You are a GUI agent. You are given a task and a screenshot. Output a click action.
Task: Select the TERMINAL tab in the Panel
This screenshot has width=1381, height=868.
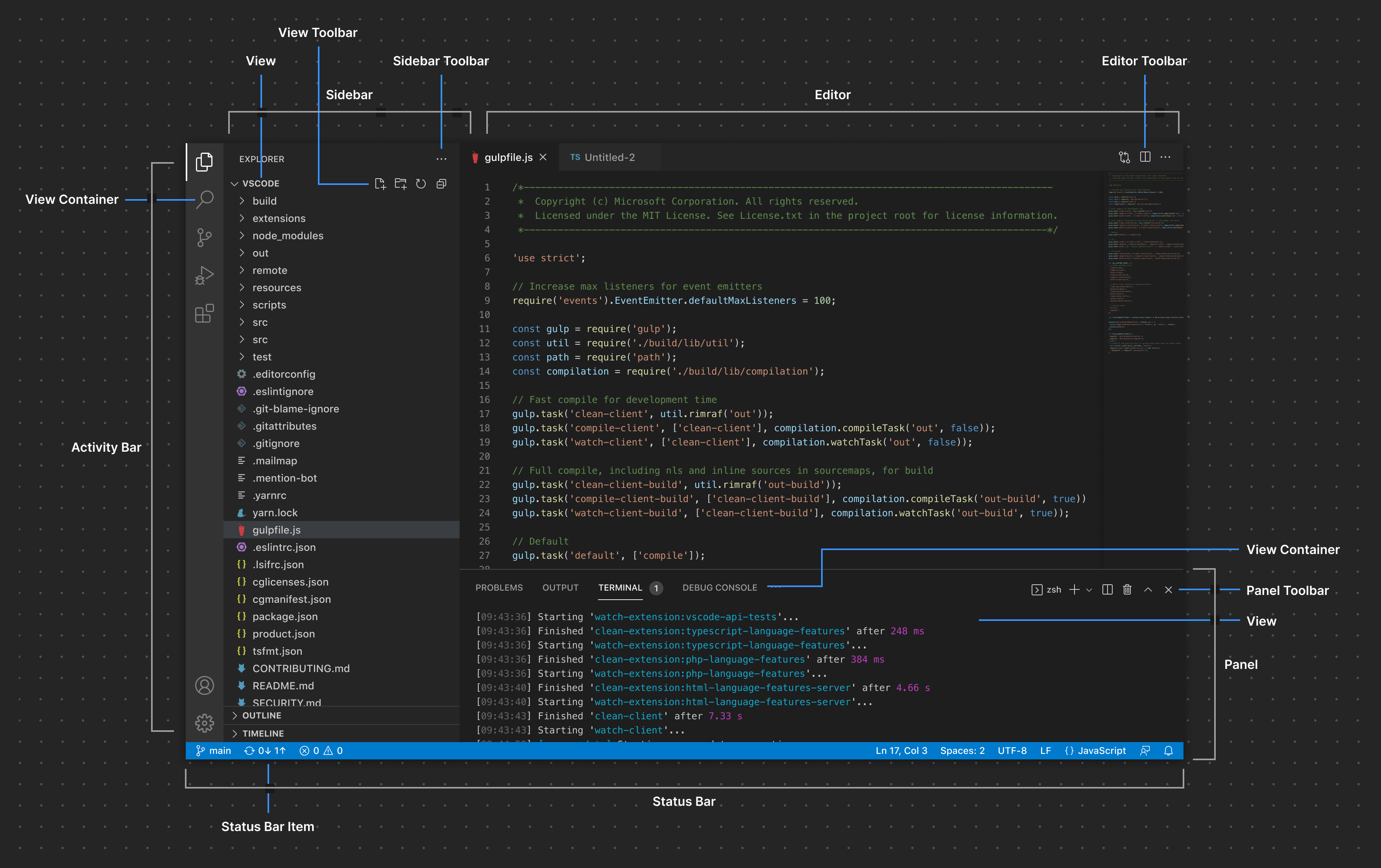coord(619,587)
